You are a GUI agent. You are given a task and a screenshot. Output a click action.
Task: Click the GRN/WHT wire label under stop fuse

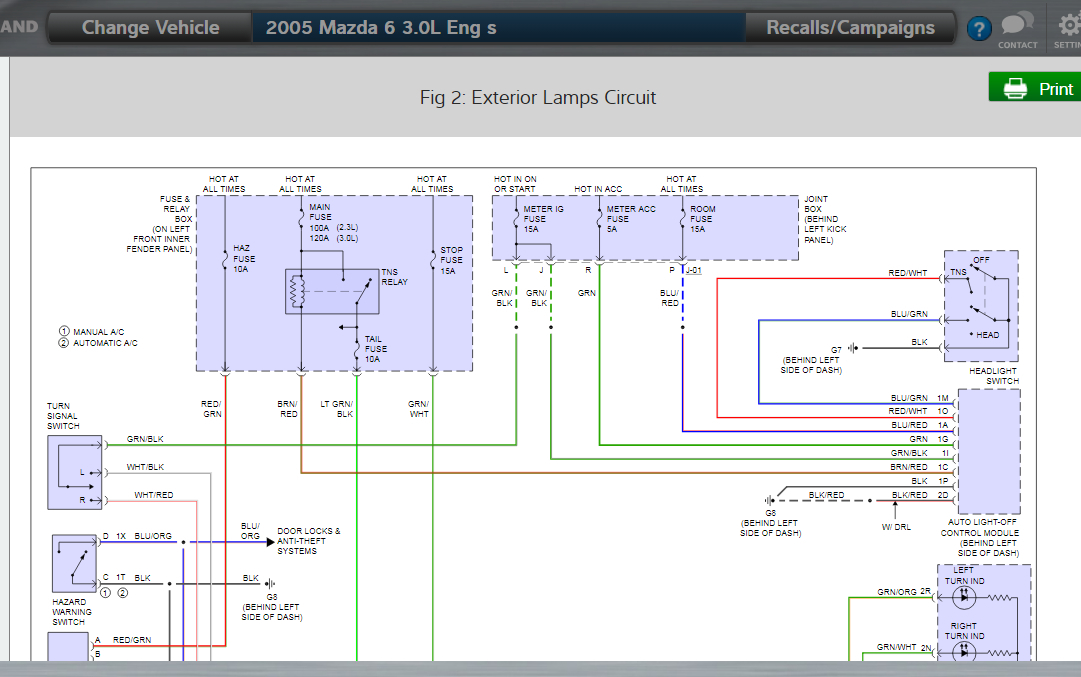(418, 409)
